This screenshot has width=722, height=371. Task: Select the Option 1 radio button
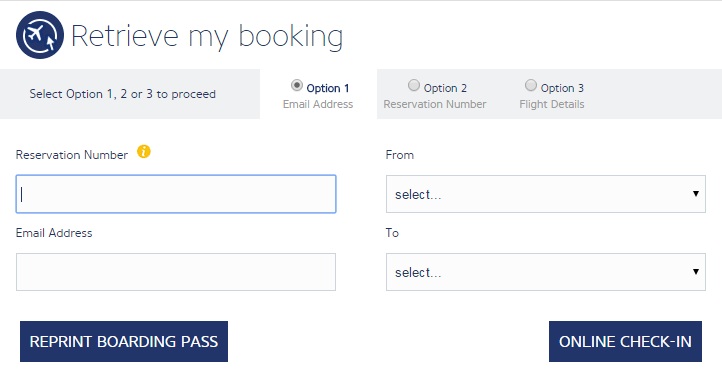point(297,85)
